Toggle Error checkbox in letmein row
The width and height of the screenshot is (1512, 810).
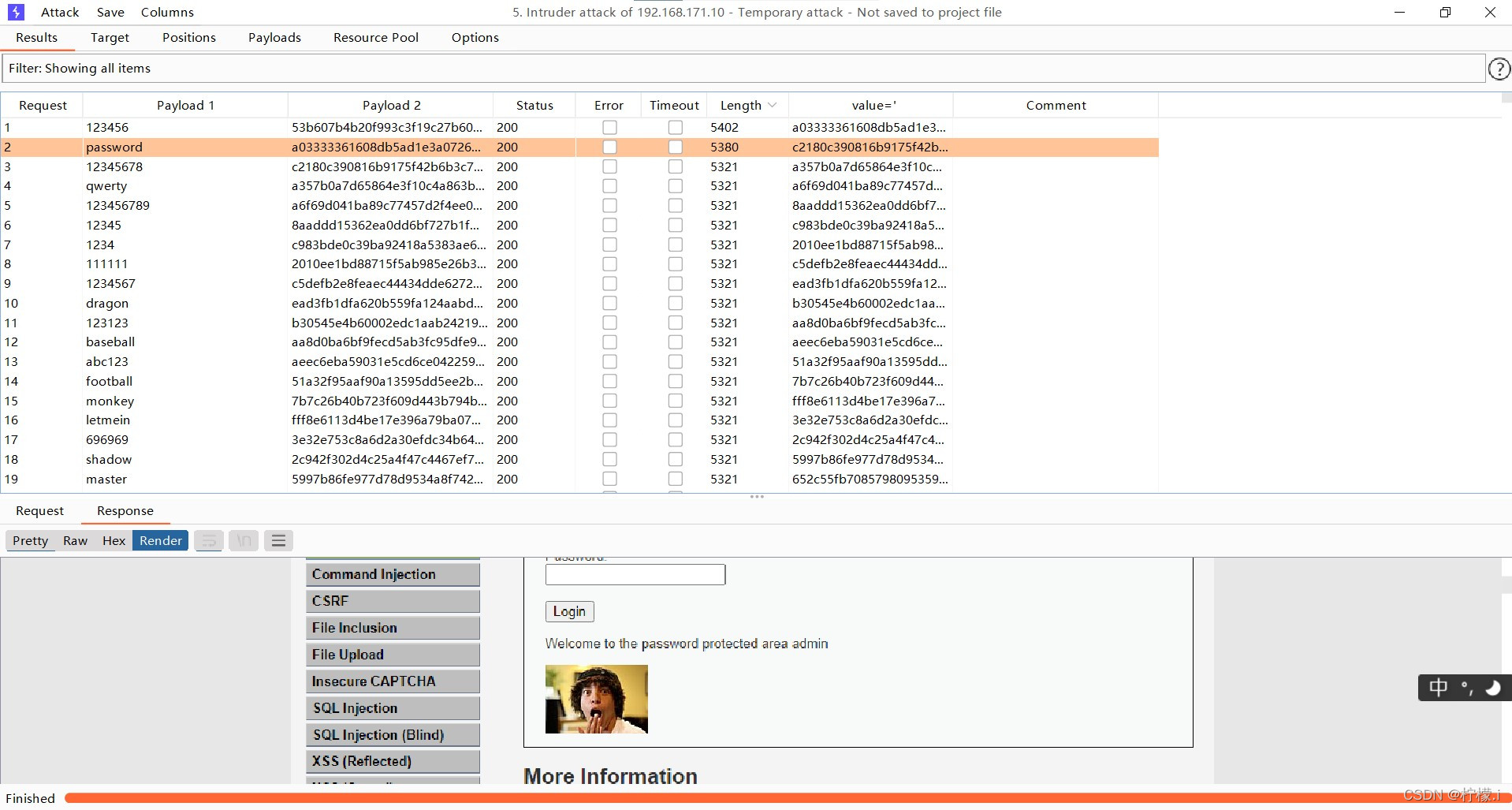[x=609, y=420]
